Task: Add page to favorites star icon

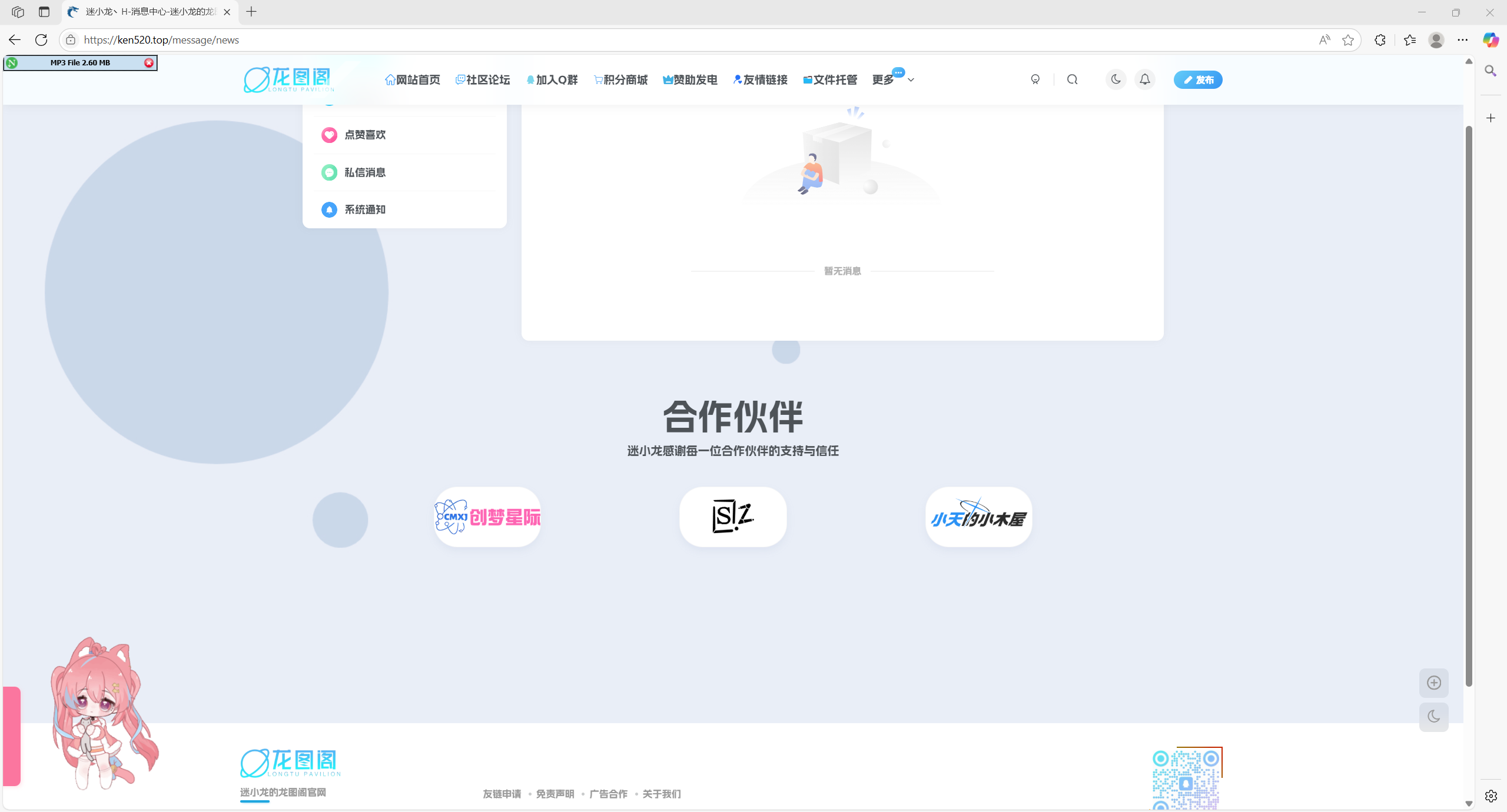Action: [1348, 39]
